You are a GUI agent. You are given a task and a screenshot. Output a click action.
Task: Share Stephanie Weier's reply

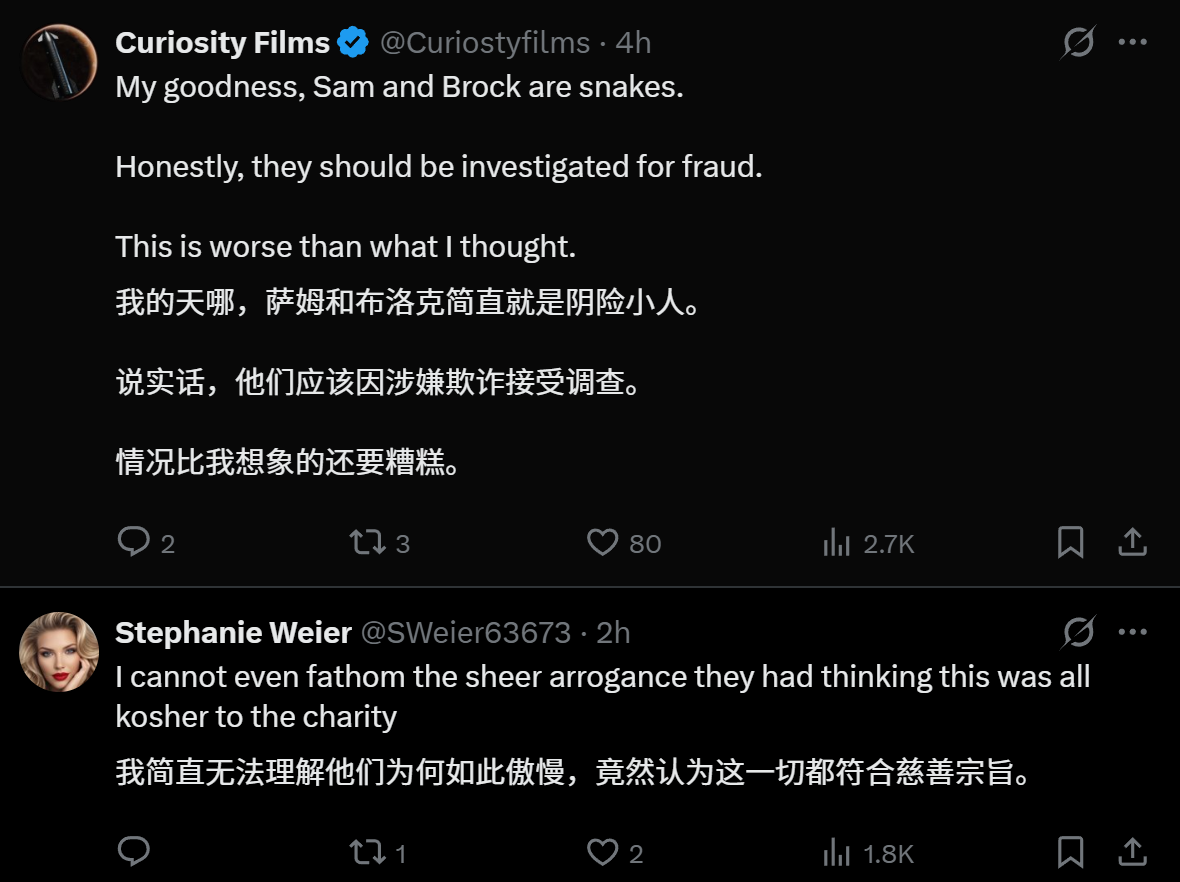(x=1132, y=852)
